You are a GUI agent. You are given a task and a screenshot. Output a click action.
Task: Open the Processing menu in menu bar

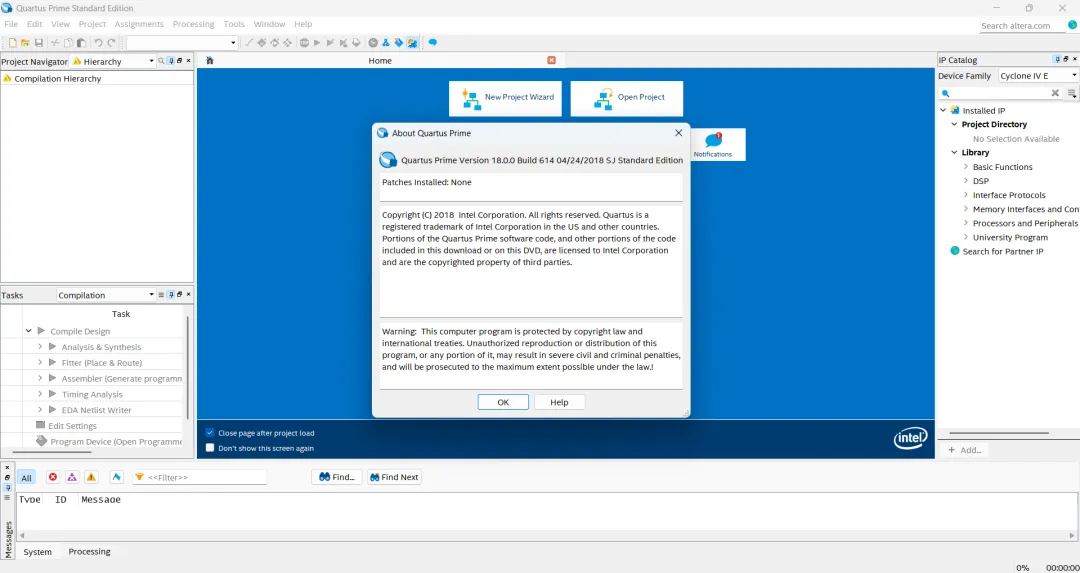tap(194, 24)
